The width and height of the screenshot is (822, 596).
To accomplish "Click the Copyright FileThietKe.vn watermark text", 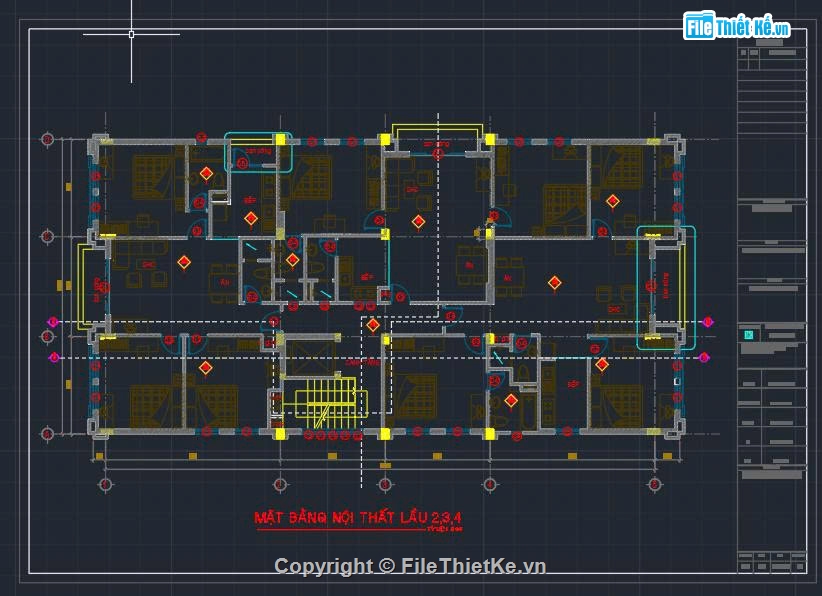I will (x=410, y=566).
